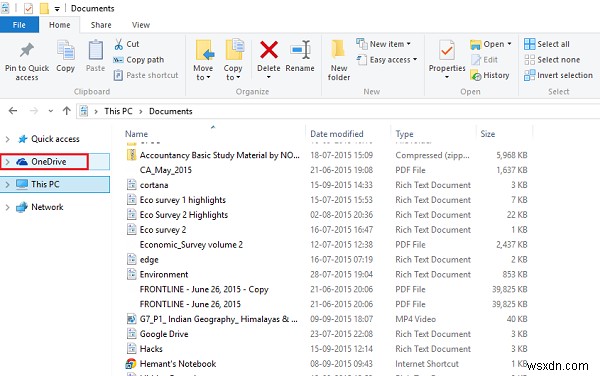Image resolution: width=600 pixels, height=376 pixels.
Task: Switch to the View ribbon tab
Action: click(141, 25)
